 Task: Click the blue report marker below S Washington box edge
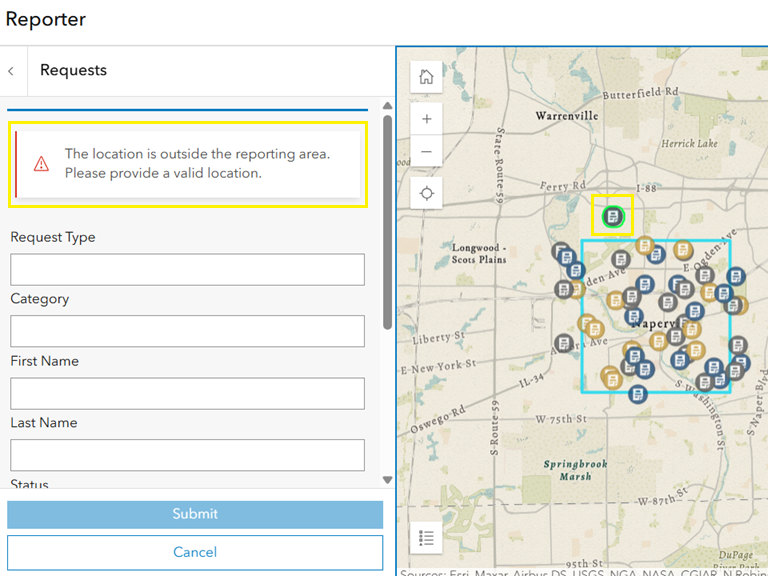(637, 394)
